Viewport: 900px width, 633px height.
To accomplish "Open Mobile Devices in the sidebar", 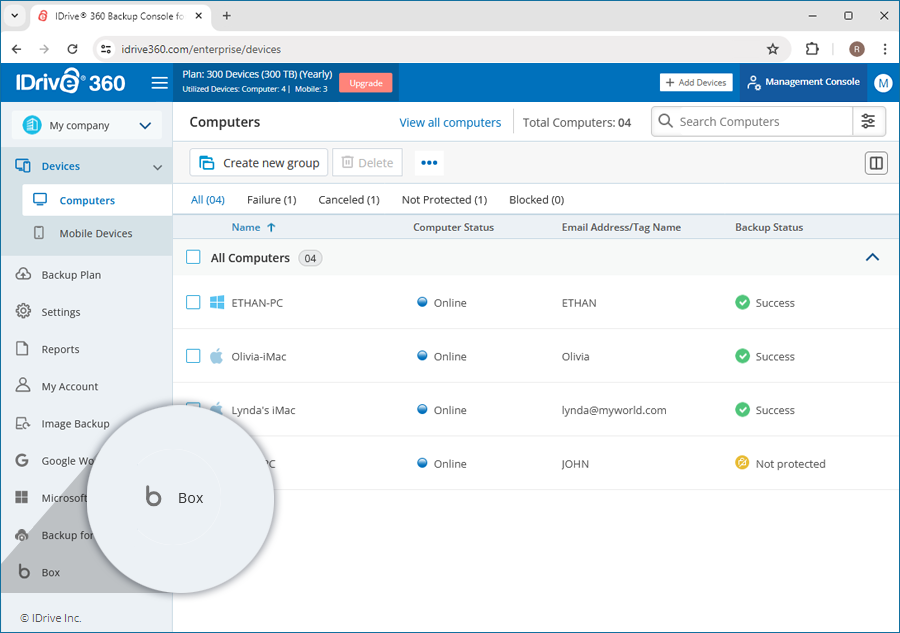I will (95, 233).
